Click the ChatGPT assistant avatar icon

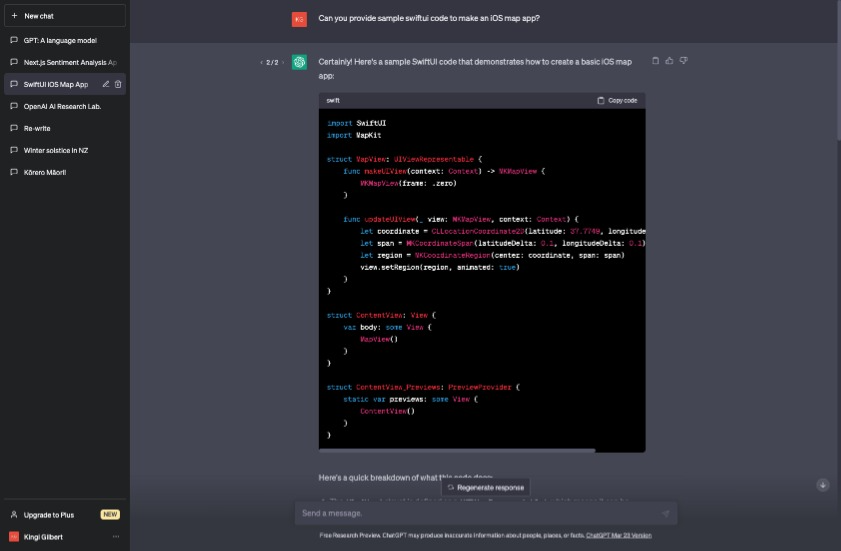pos(299,62)
